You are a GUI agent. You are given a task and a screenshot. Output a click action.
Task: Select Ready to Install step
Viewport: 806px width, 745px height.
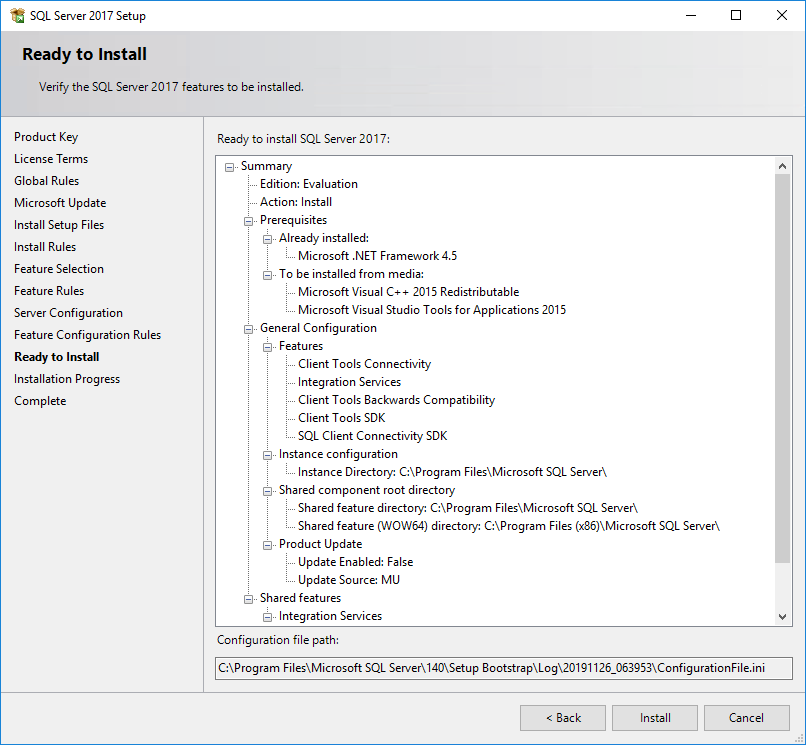[57, 357]
